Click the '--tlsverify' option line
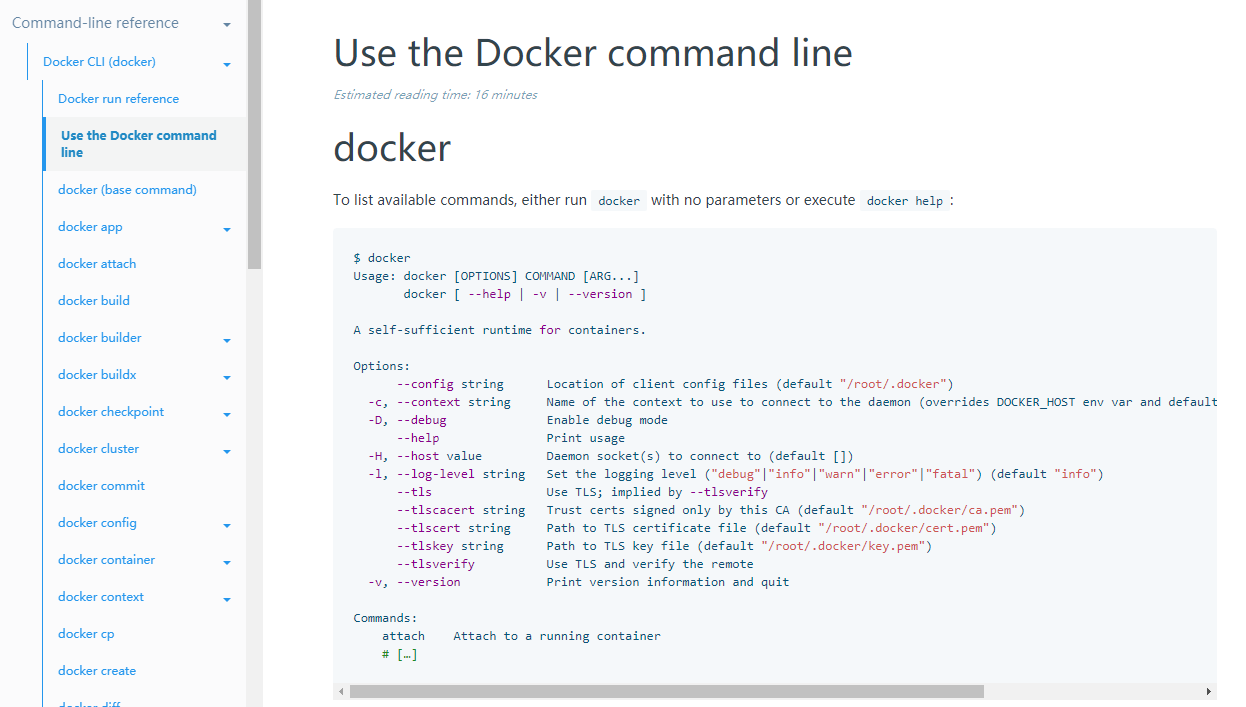Image resolution: width=1246 pixels, height=707 pixels. (x=575, y=564)
